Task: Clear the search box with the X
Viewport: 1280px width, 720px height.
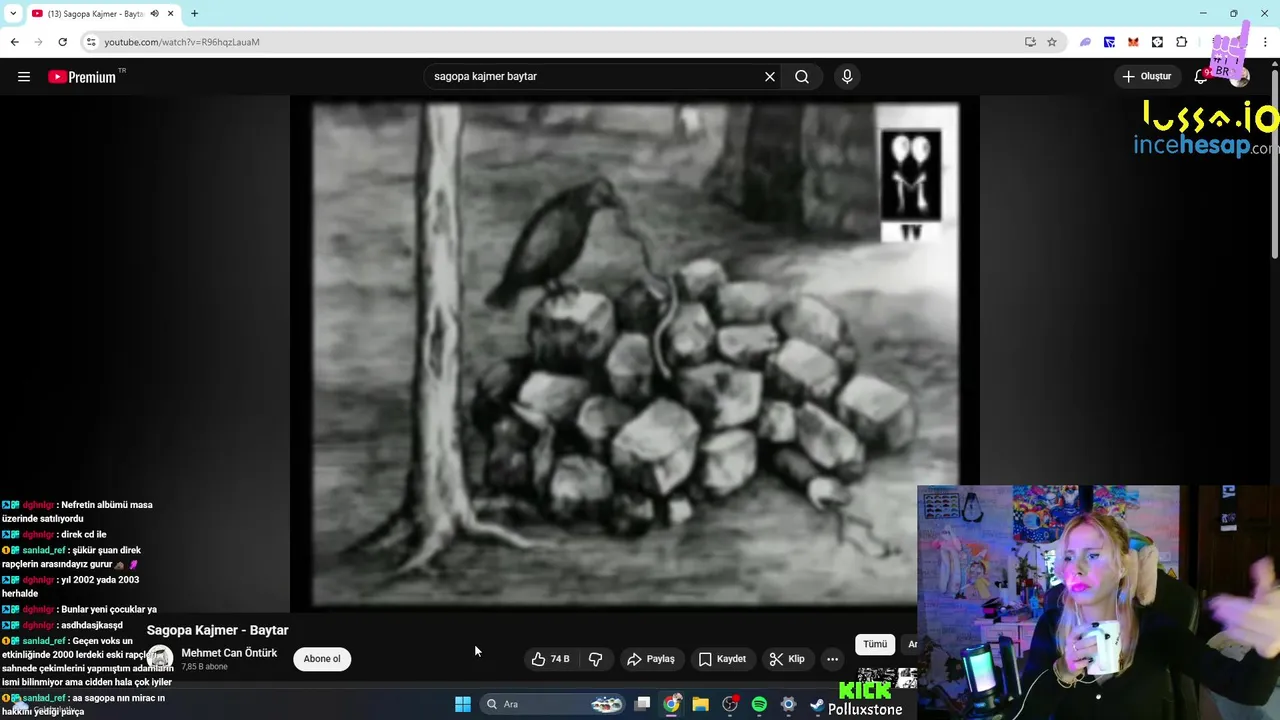Action: (x=770, y=76)
